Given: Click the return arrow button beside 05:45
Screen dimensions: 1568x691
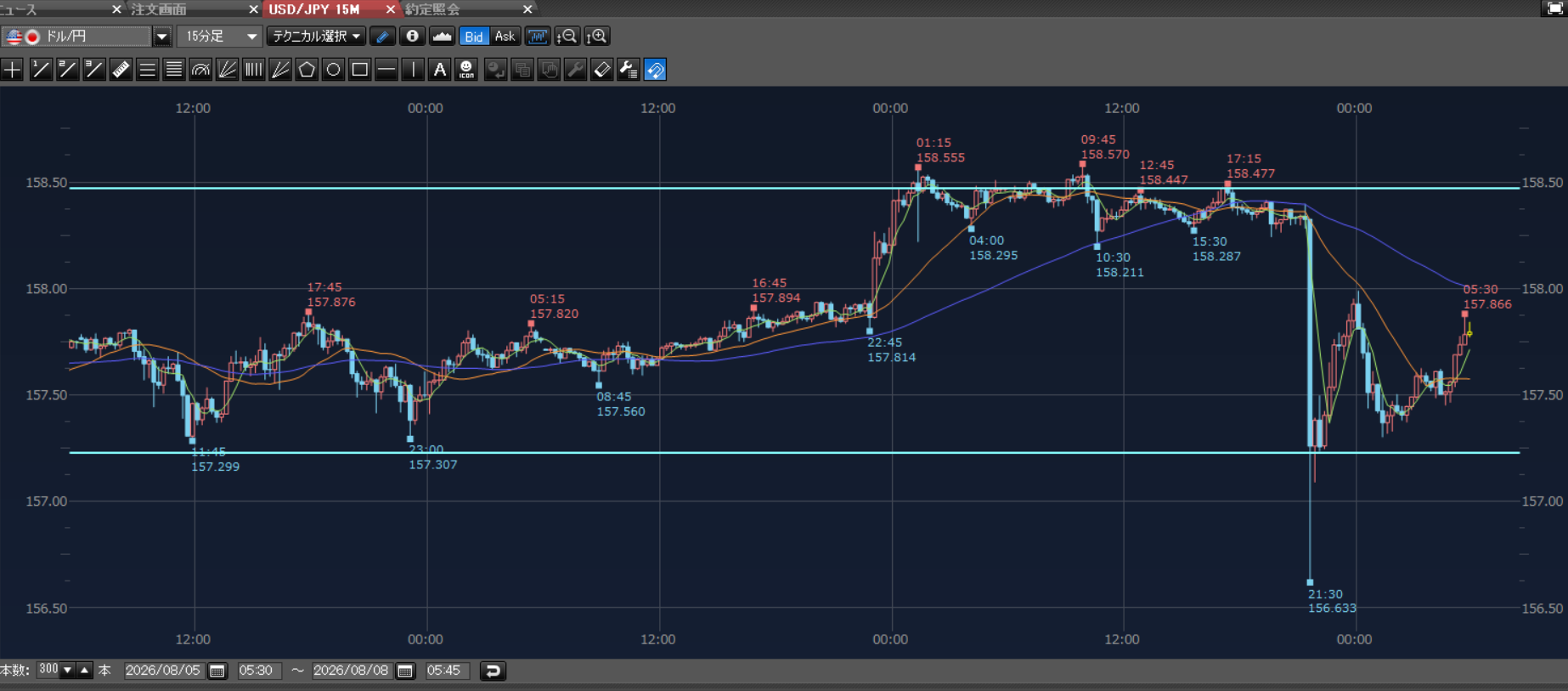Looking at the screenshot, I should point(493,671).
